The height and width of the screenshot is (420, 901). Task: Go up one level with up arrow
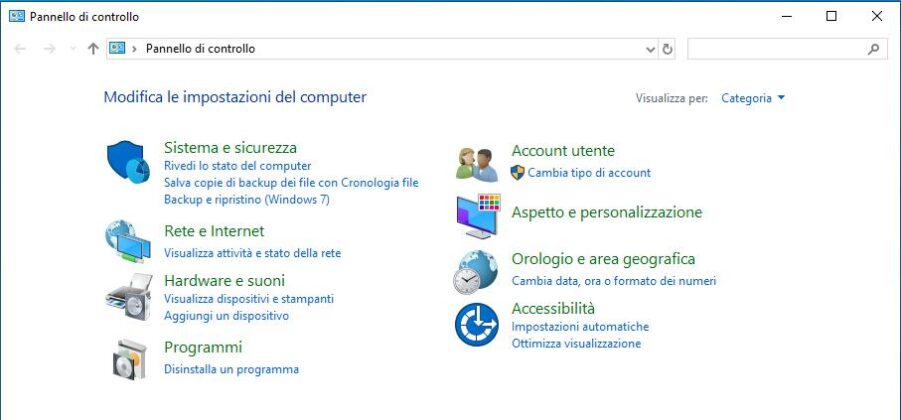(x=93, y=49)
